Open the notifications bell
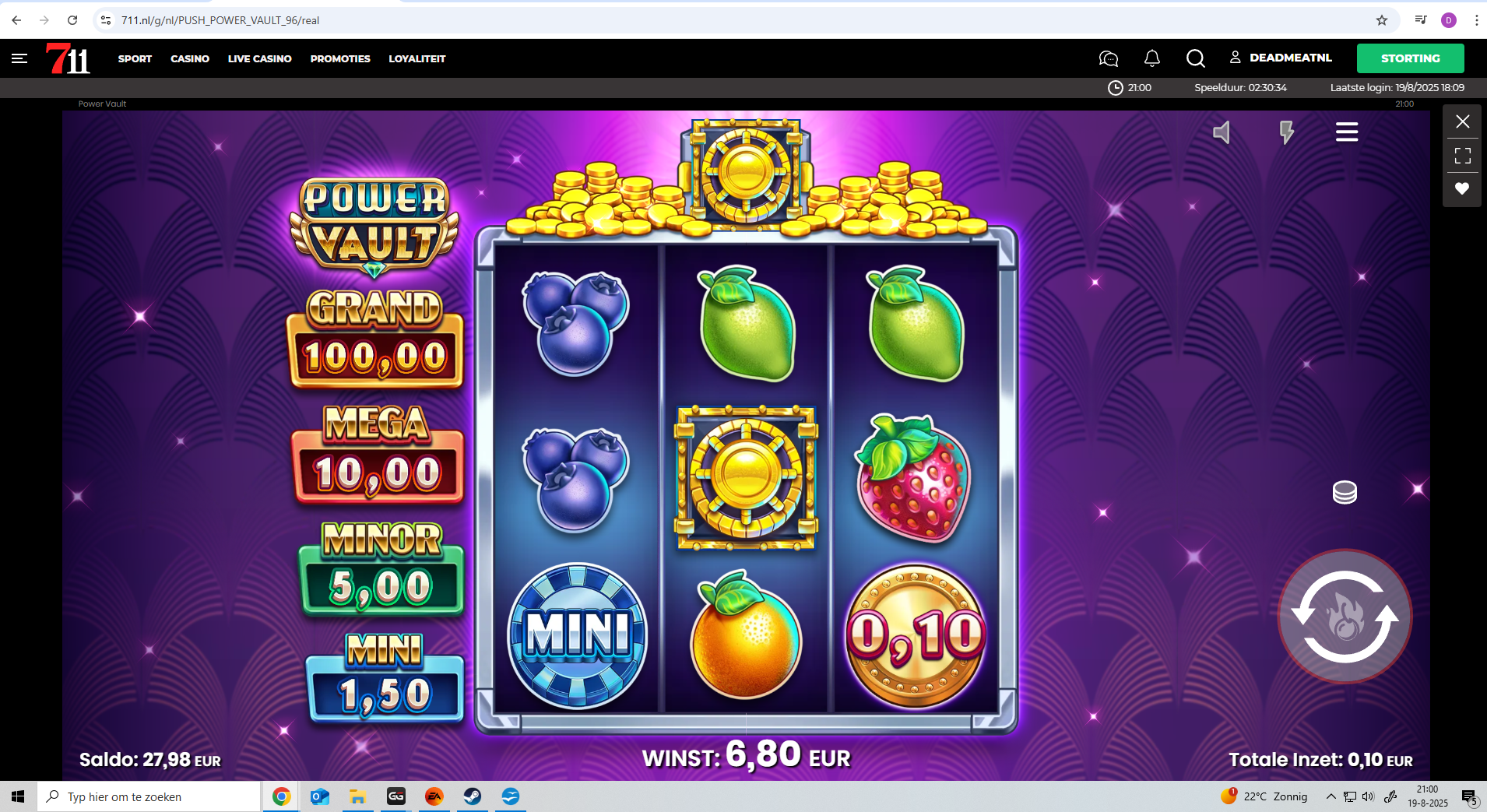This screenshot has height=812, width=1487. click(x=1152, y=58)
